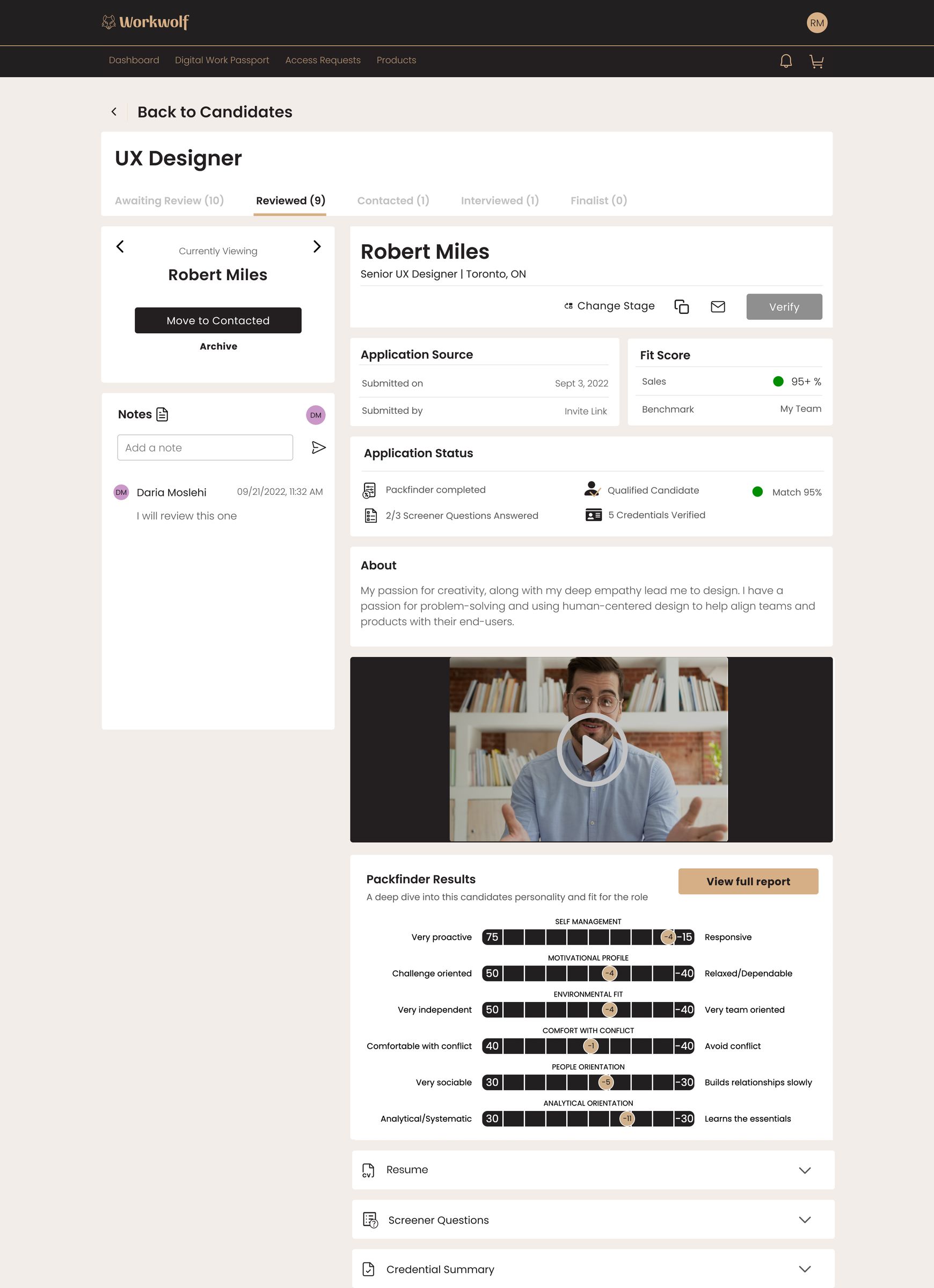Screen dimensions: 934x1288
Task: Expand the Resume section
Action: pyautogui.click(x=804, y=1170)
